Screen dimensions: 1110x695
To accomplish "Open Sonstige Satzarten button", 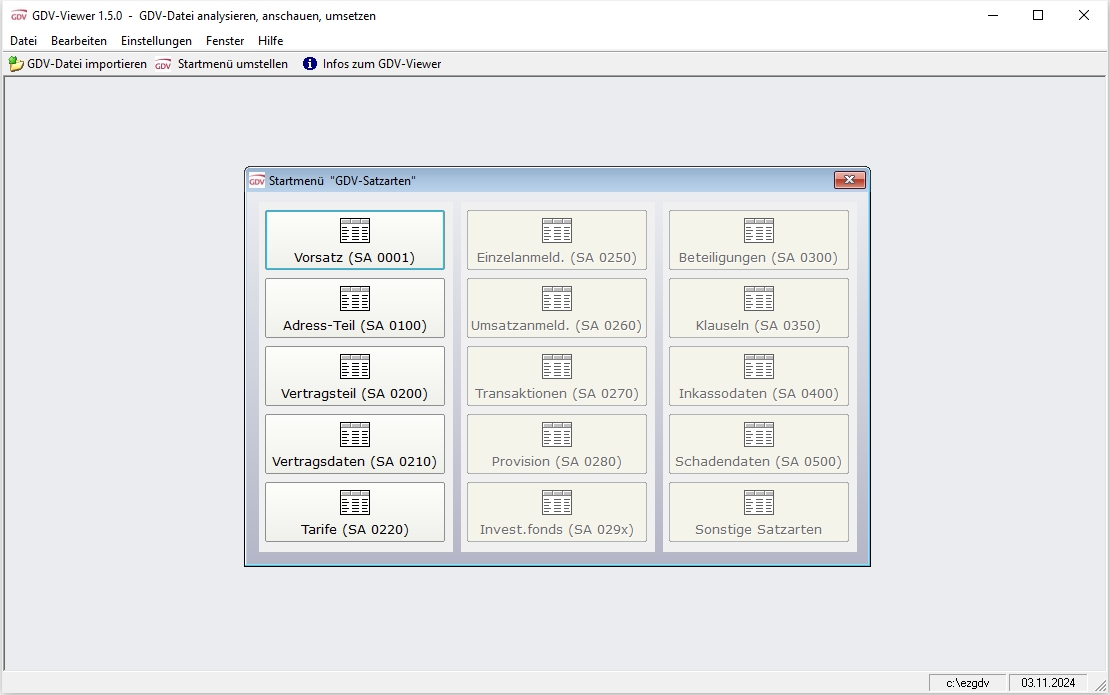I will tap(758, 512).
